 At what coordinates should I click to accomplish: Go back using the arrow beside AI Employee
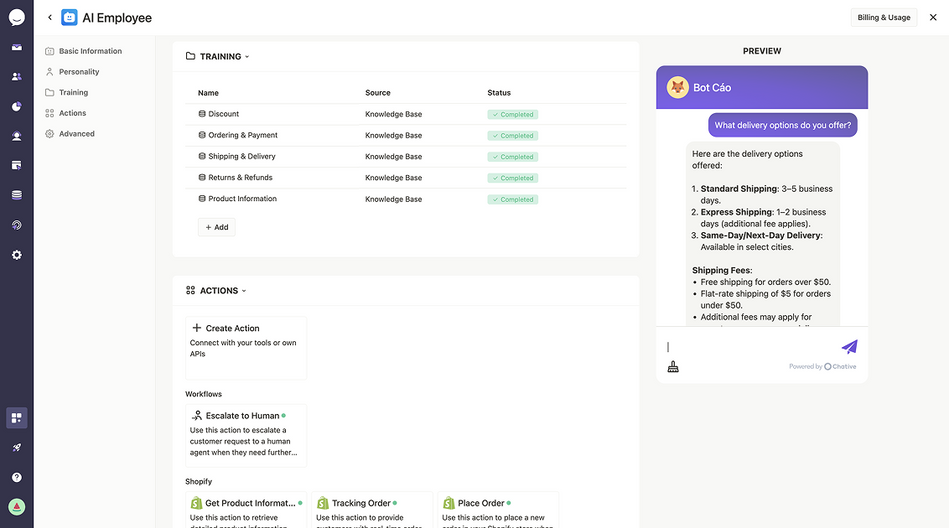[x=50, y=18]
